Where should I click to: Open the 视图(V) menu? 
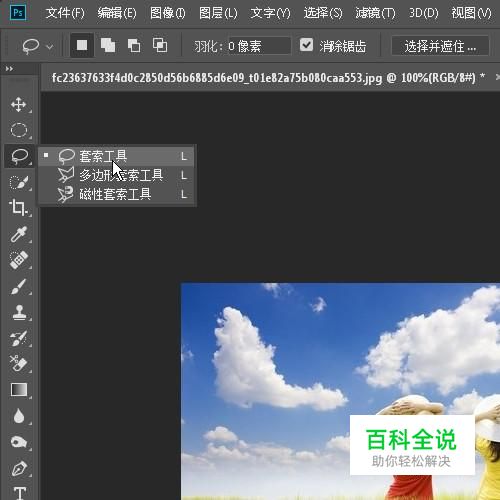471,13
